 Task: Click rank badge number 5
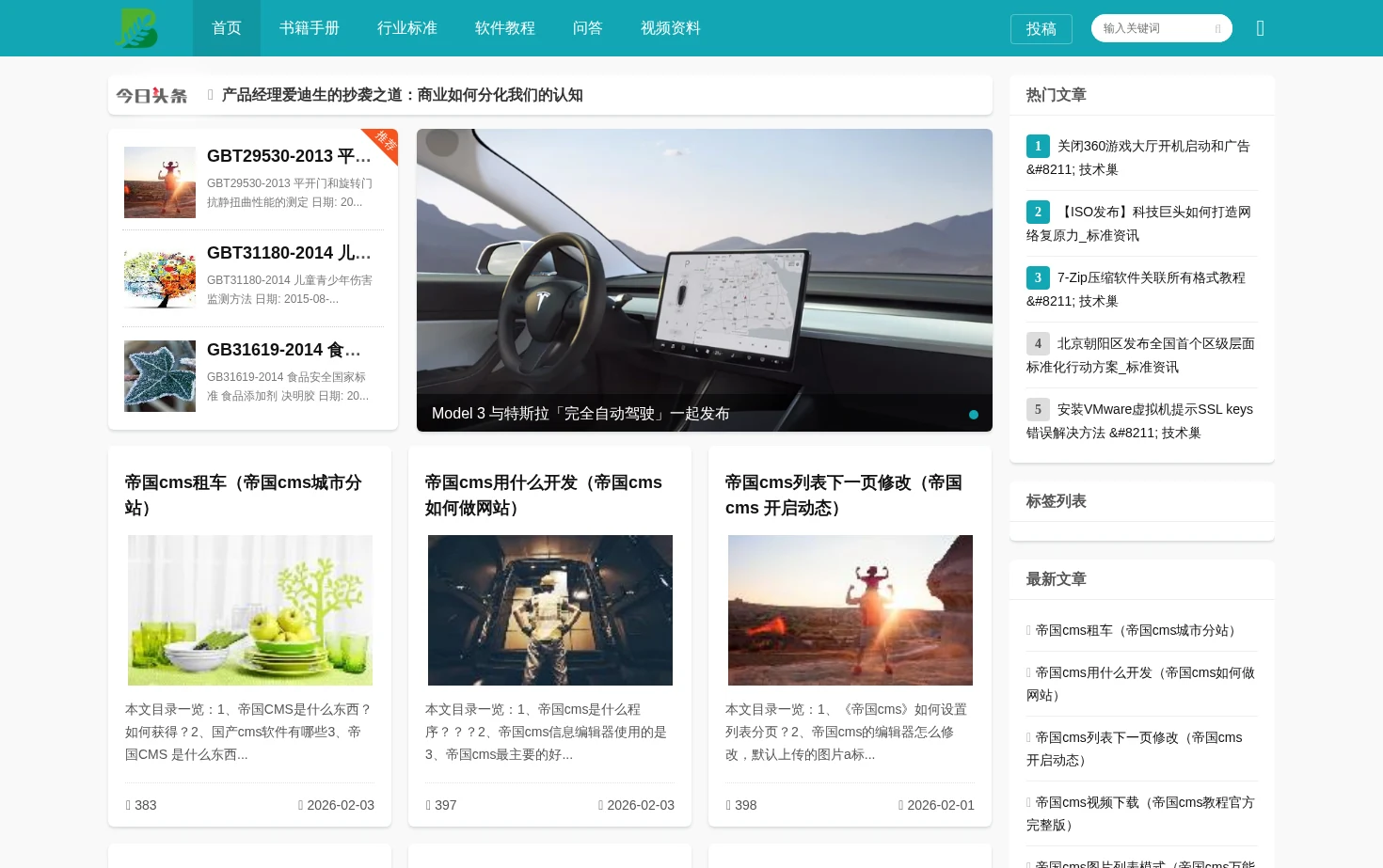click(1038, 409)
